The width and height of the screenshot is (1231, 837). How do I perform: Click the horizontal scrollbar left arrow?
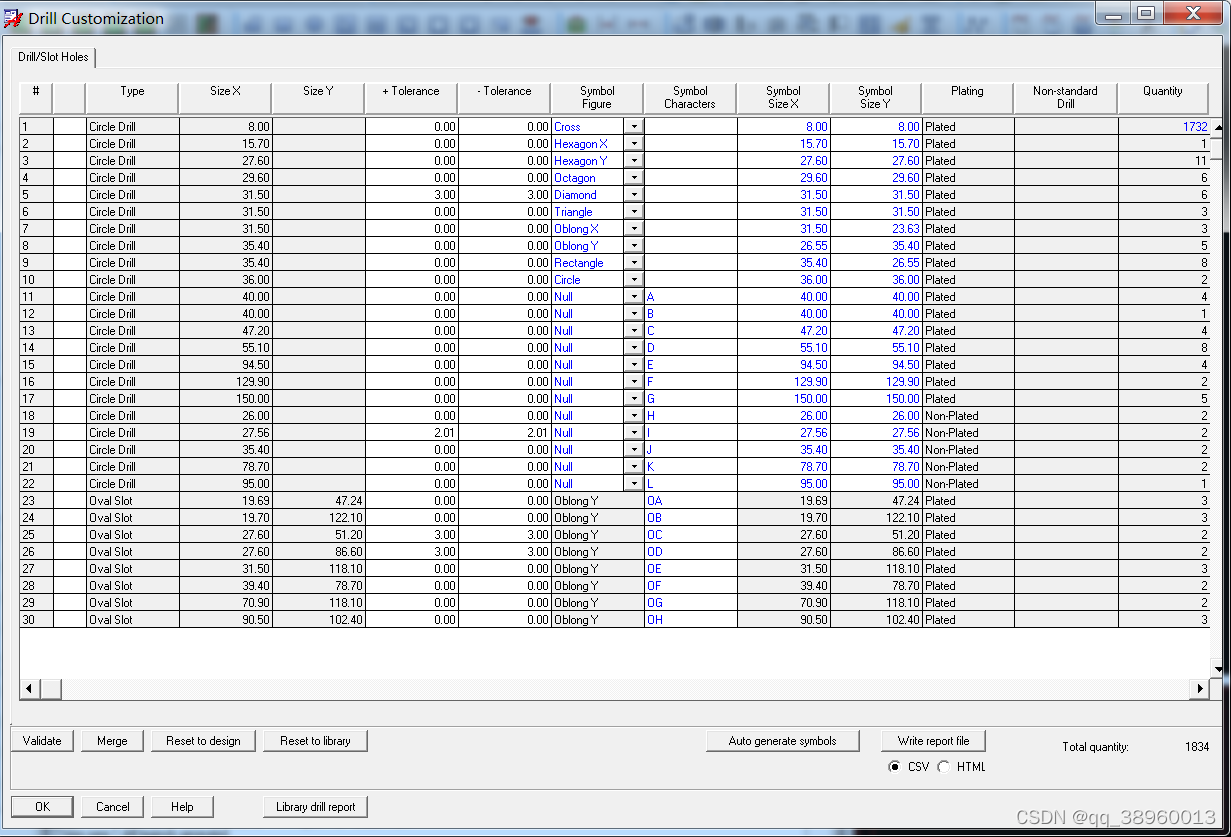[29, 689]
